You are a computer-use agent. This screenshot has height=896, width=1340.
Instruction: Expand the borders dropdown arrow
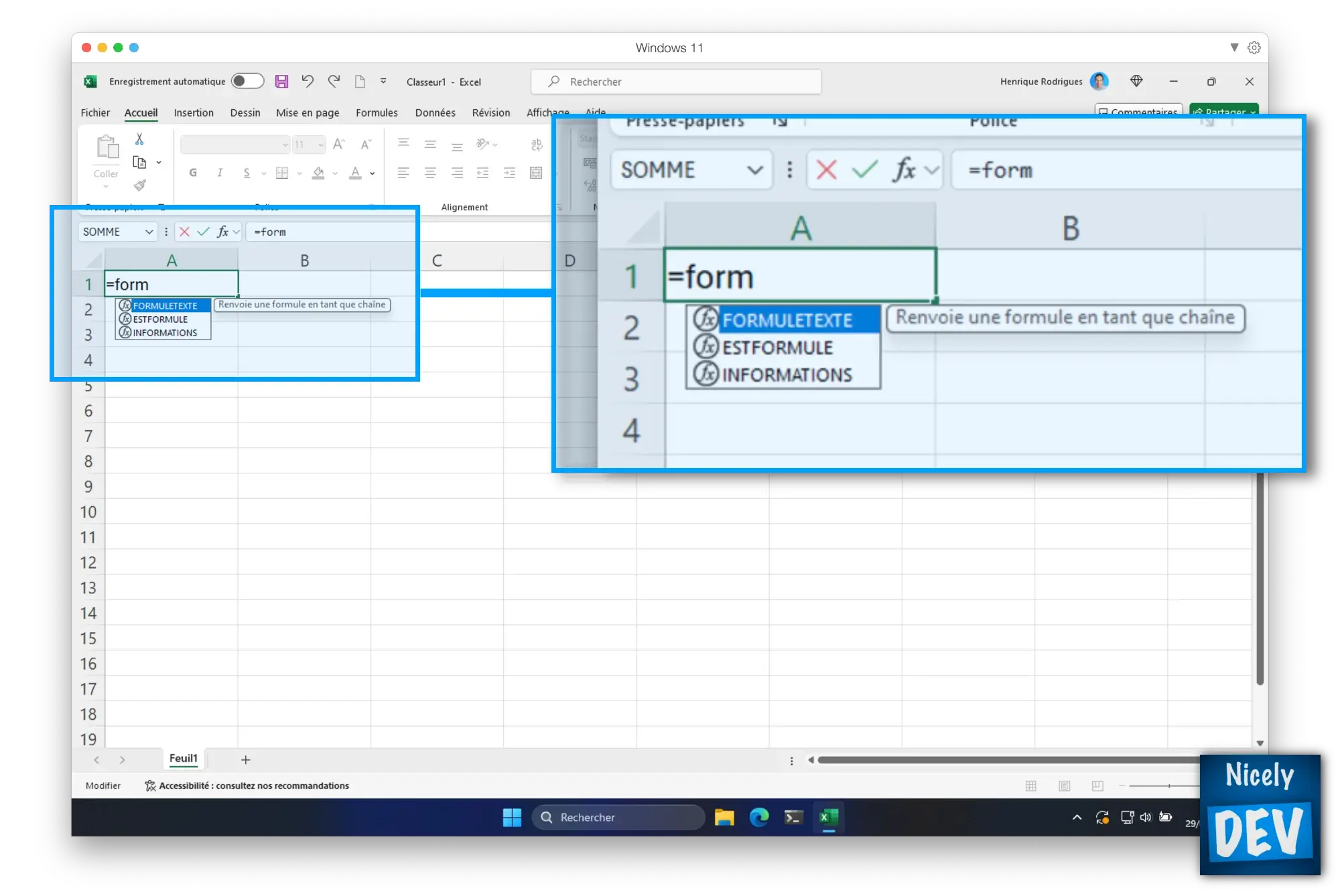pos(299,173)
